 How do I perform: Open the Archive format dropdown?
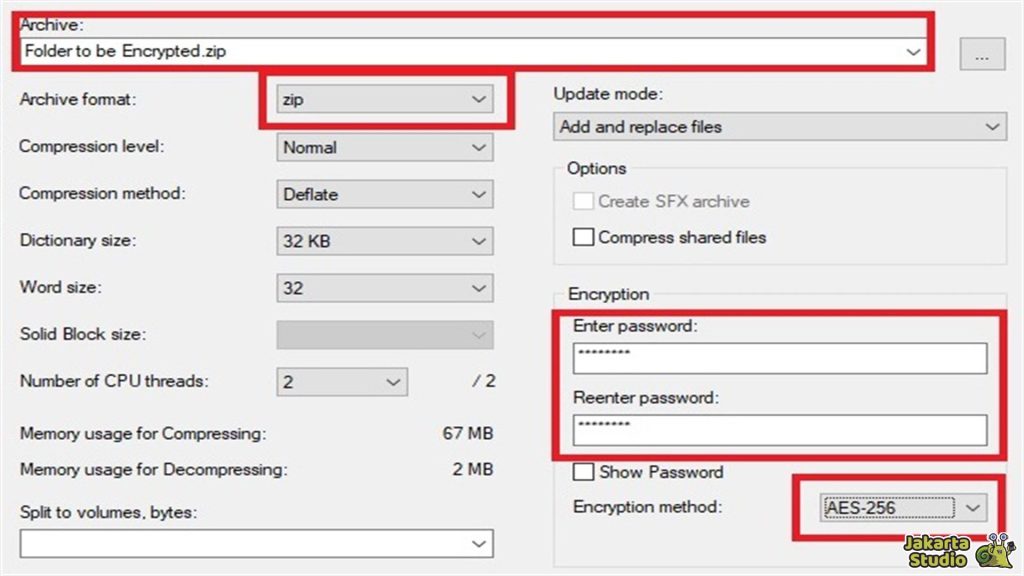pos(479,99)
